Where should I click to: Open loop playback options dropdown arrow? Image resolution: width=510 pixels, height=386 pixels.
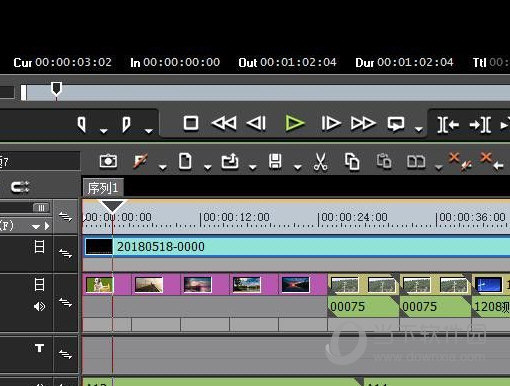(x=419, y=129)
